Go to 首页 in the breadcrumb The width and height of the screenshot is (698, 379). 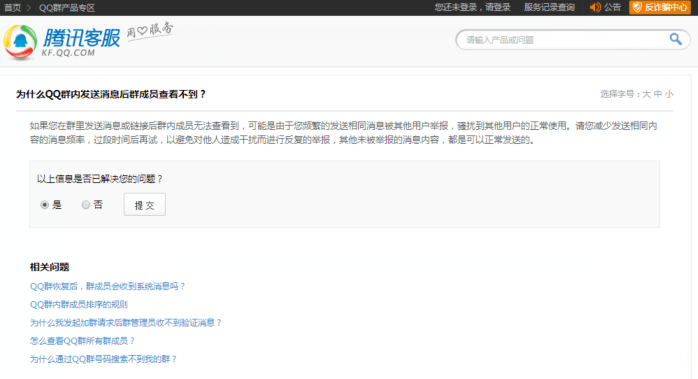[12, 8]
